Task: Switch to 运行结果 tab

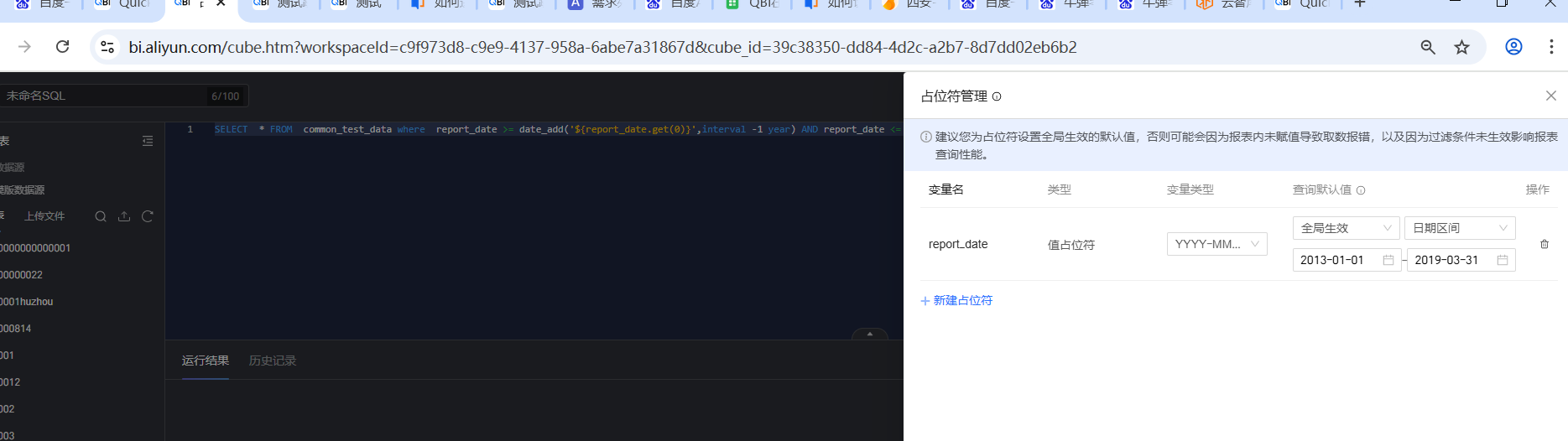Action: tap(206, 361)
